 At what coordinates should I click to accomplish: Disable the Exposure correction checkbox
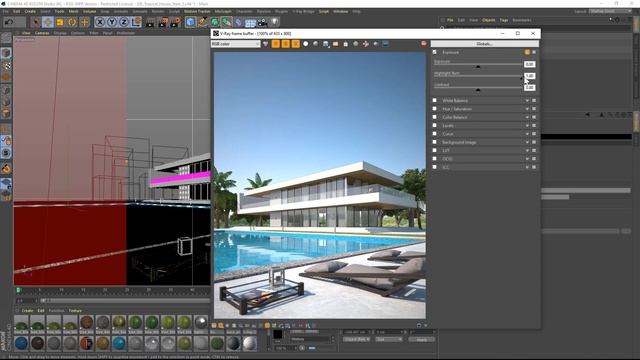click(x=435, y=52)
